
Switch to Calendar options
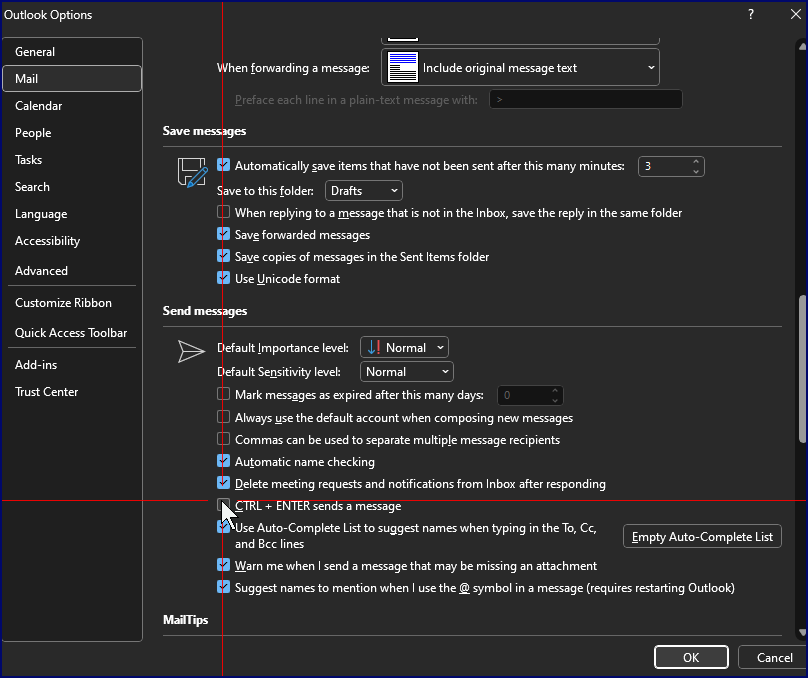tap(72, 106)
